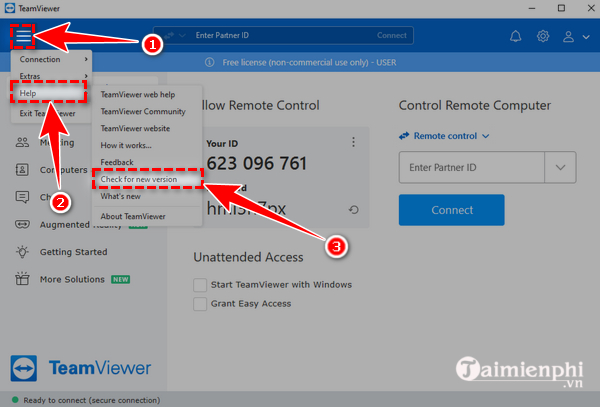
Task: Click the Getting Started label
Action: [x=73, y=252]
